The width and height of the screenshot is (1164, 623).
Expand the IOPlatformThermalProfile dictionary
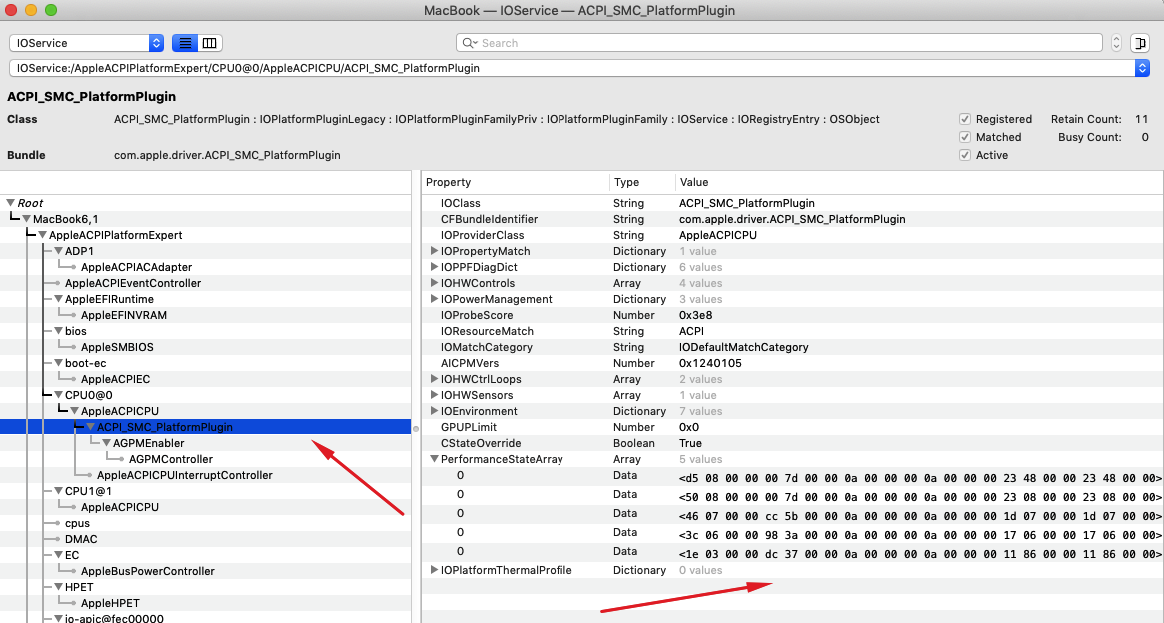(434, 570)
